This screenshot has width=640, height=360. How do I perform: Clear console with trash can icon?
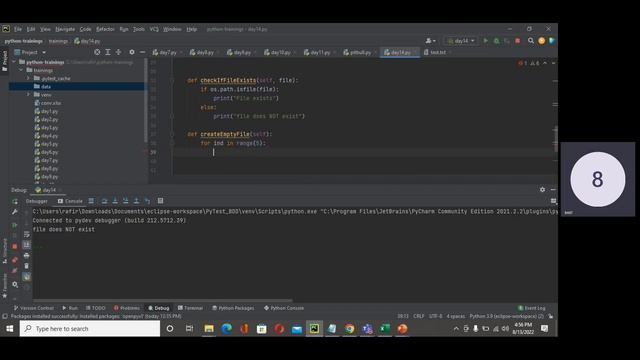coord(27,266)
